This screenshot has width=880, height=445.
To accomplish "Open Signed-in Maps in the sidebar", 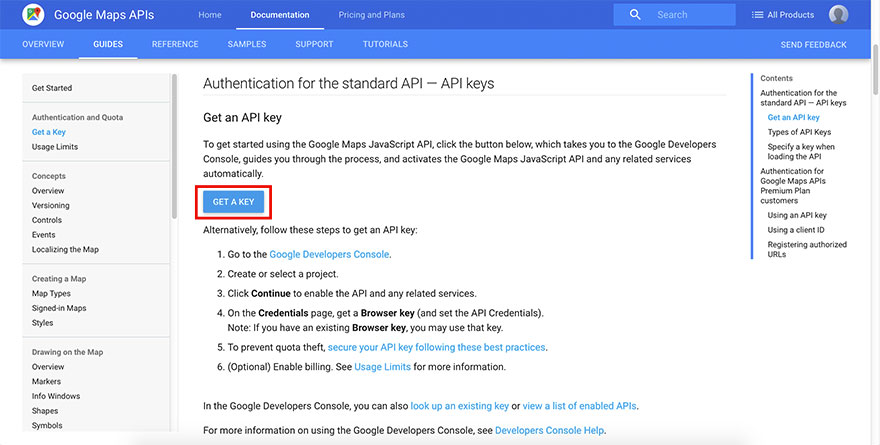I will pos(59,308).
